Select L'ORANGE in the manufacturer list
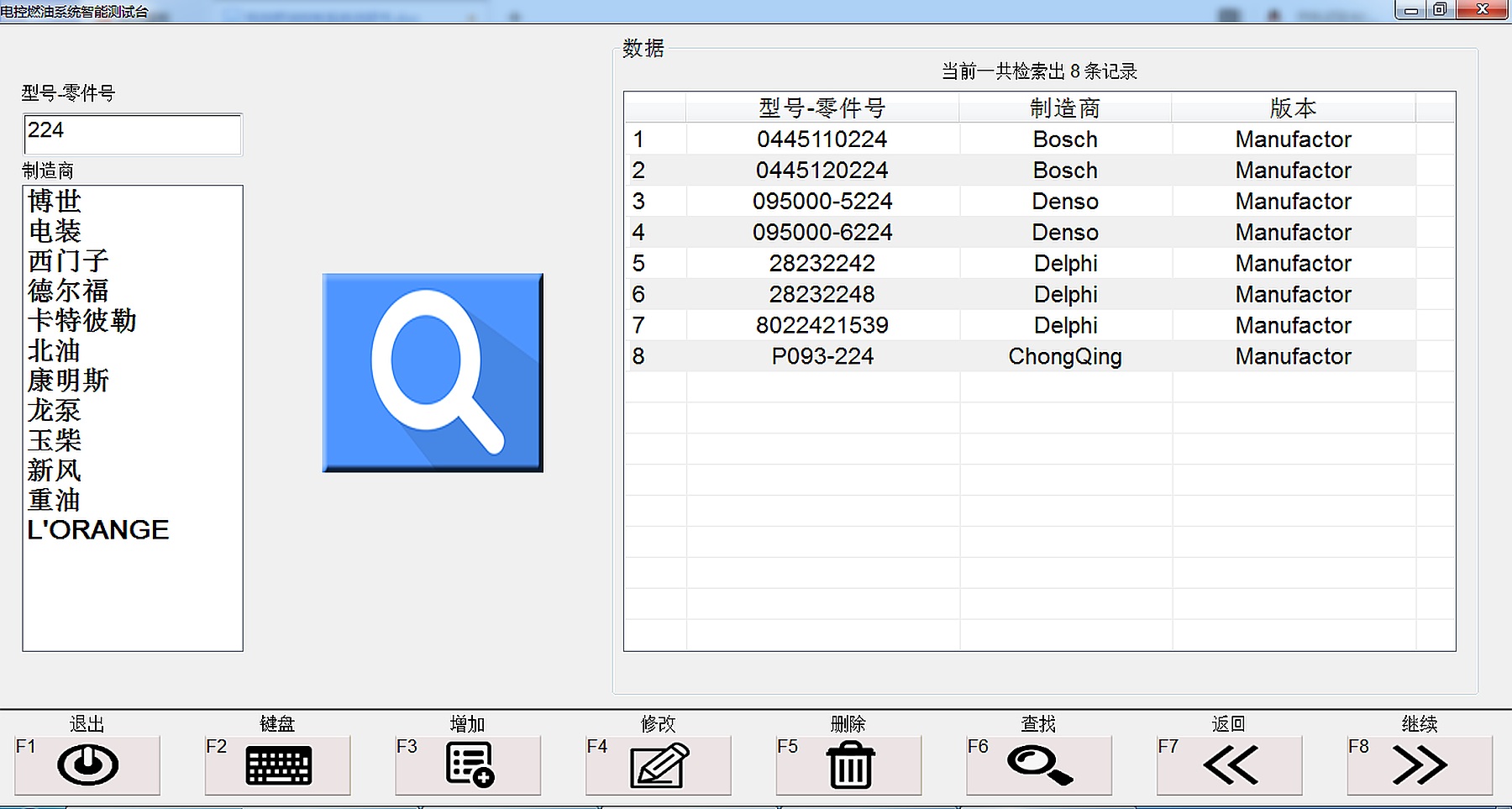The width and height of the screenshot is (1512, 809). [x=98, y=530]
